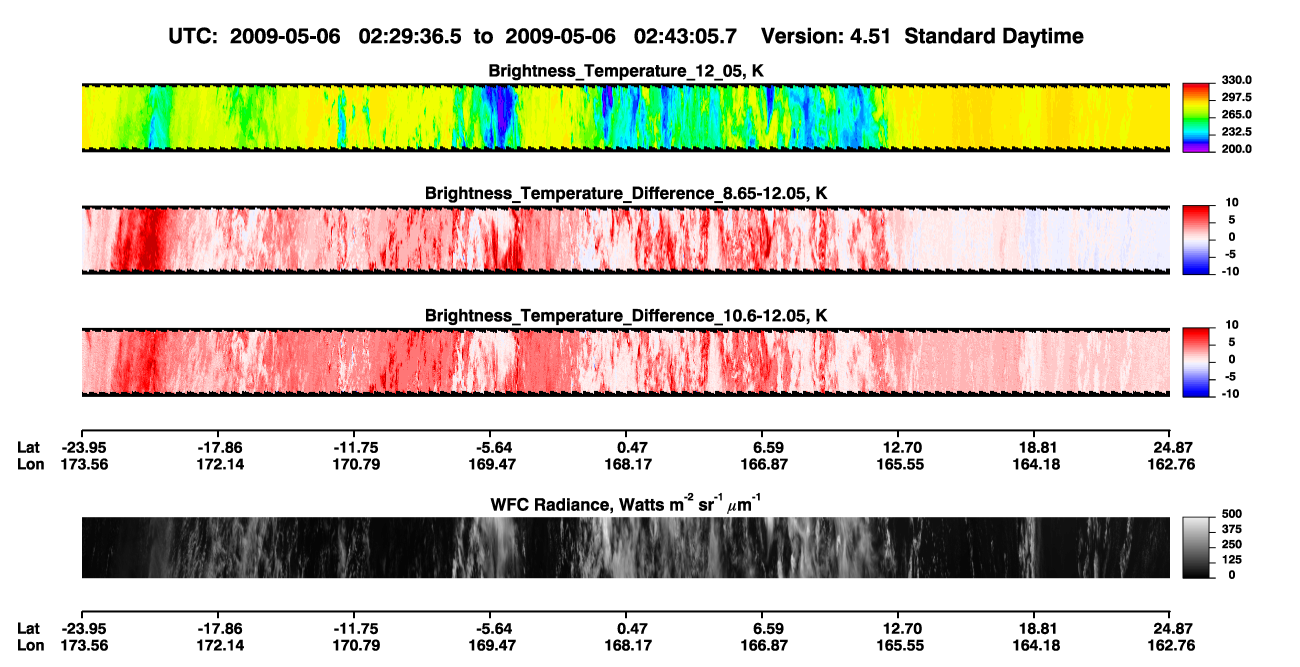1300x667 pixels.
Task: Click the '297.5' color scale label
Action: (x=1237, y=97)
